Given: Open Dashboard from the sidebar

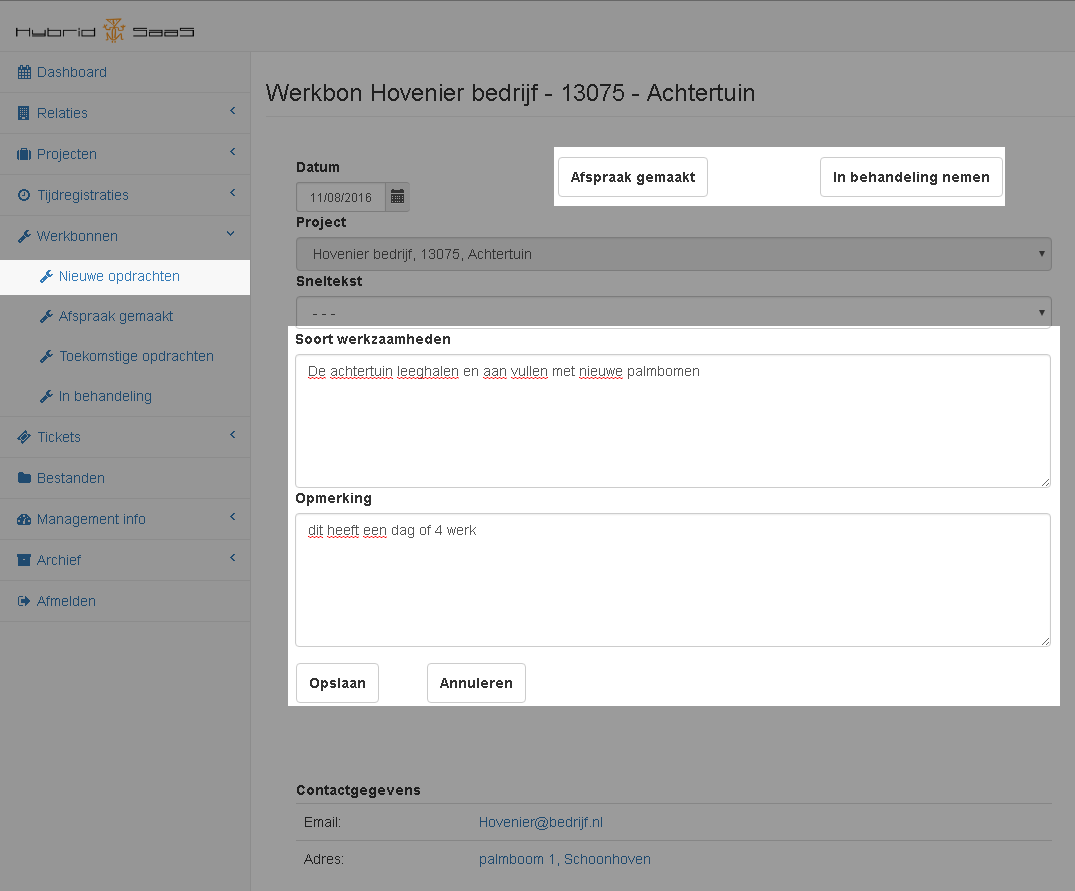Looking at the screenshot, I should click(71, 72).
